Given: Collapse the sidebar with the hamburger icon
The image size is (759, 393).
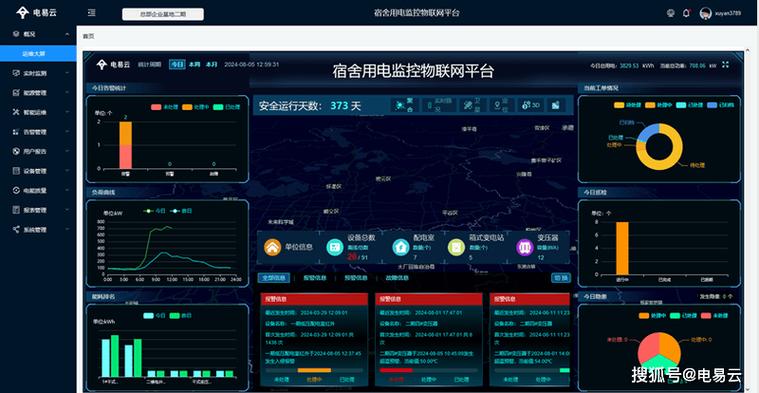Looking at the screenshot, I should (x=91, y=13).
